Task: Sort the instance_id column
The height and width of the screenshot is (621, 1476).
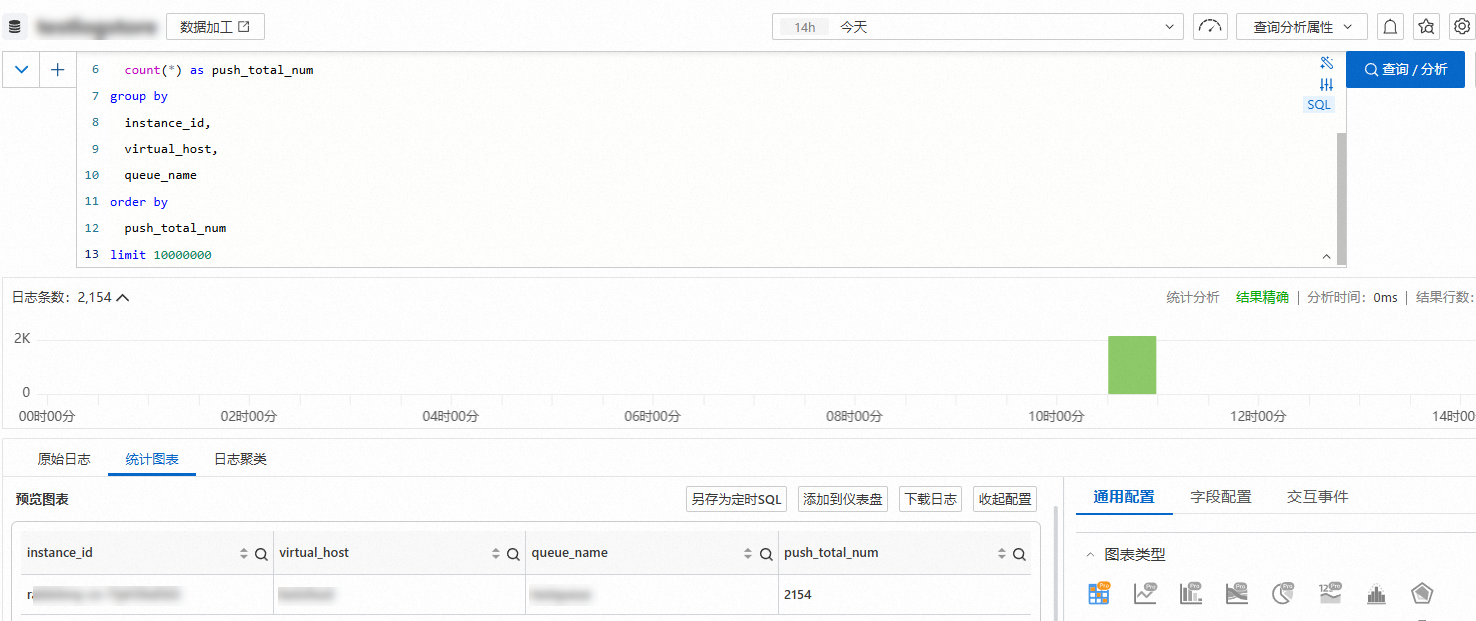Action: (243, 554)
